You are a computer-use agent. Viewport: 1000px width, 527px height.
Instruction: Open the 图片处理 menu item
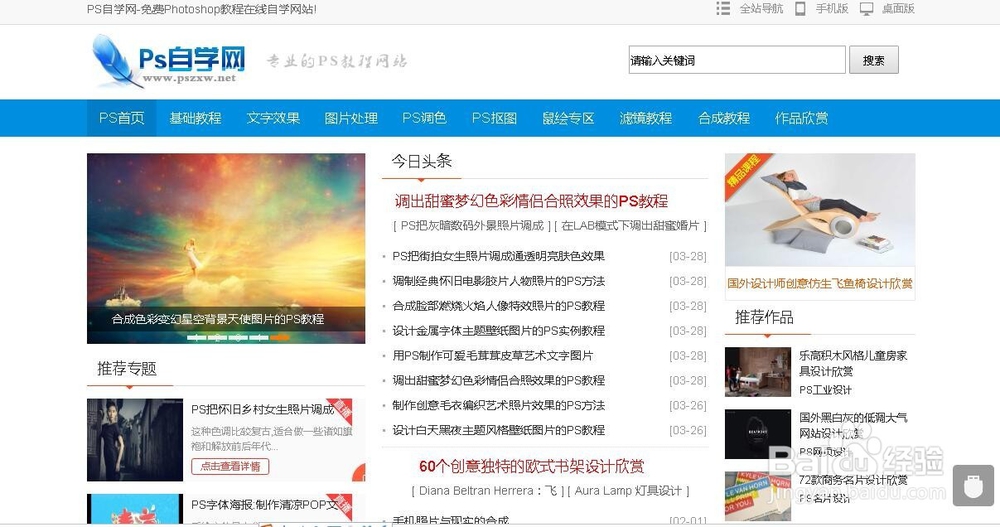tap(351, 118)
